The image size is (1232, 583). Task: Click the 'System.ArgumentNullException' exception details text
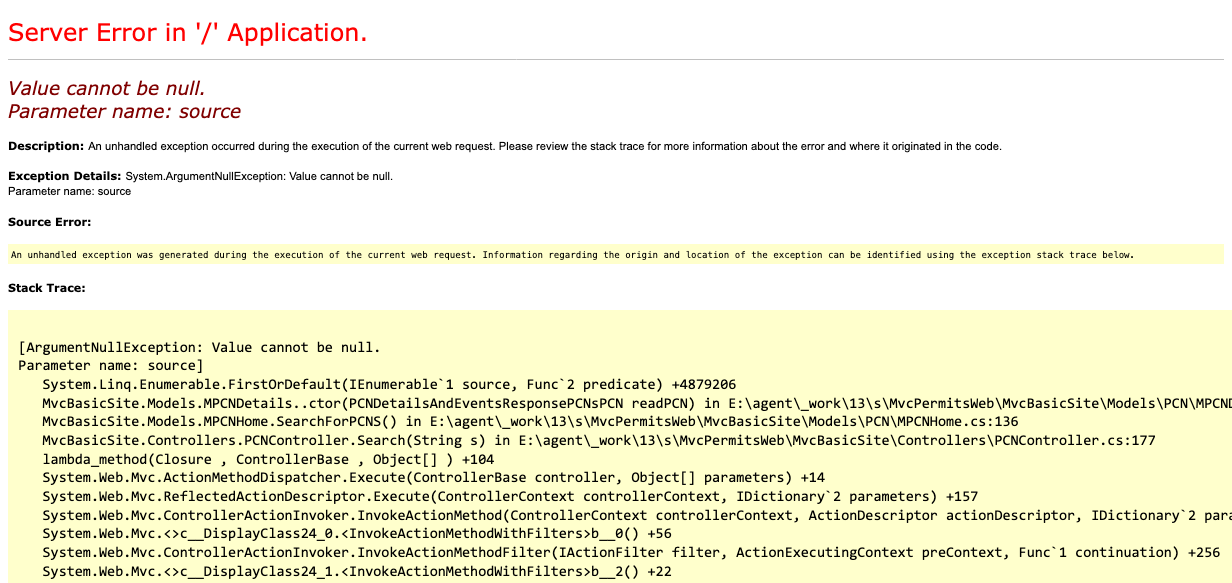pyautogui.click(x=258, y=176)
